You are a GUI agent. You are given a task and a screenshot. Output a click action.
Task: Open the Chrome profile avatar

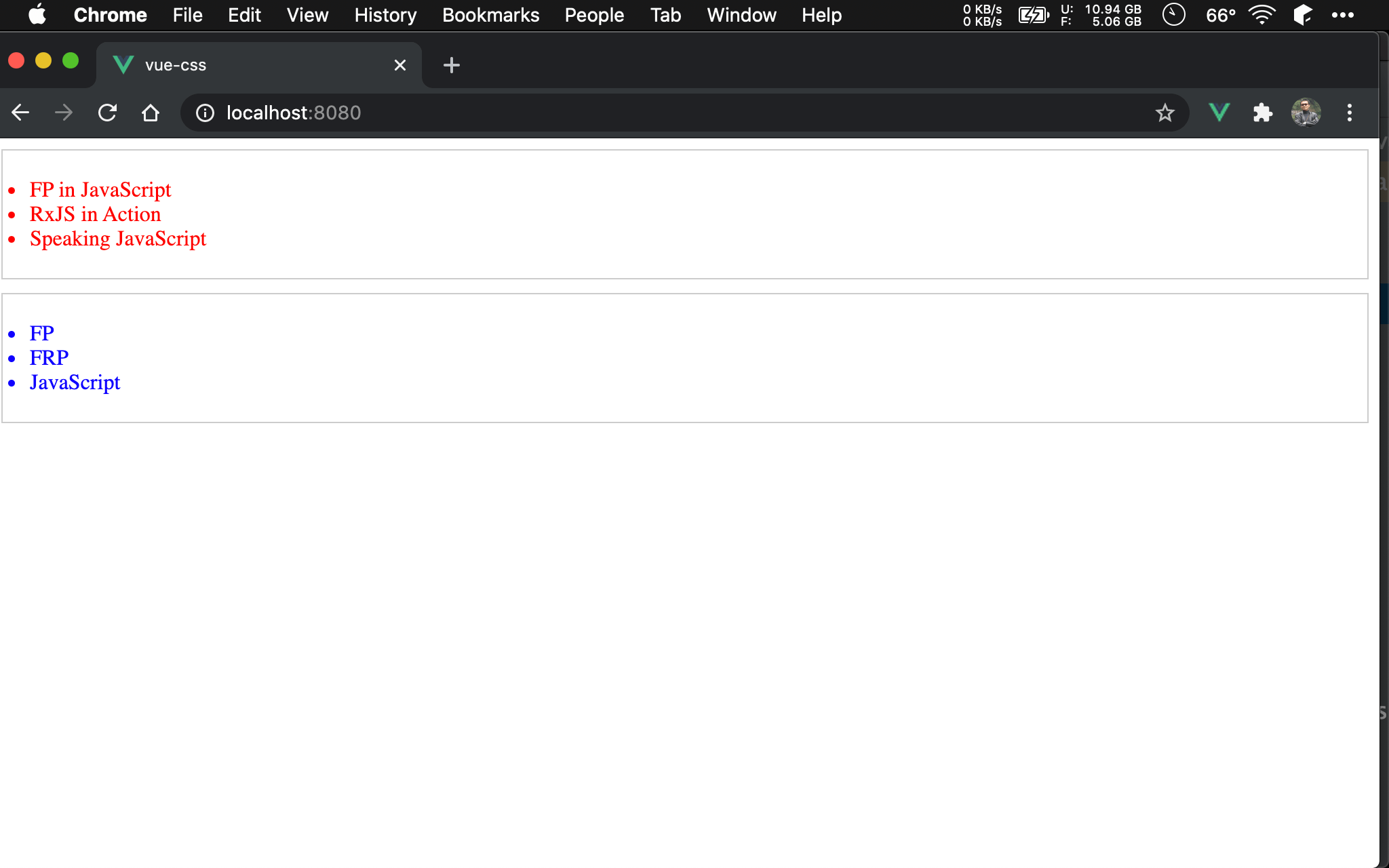1306,113
